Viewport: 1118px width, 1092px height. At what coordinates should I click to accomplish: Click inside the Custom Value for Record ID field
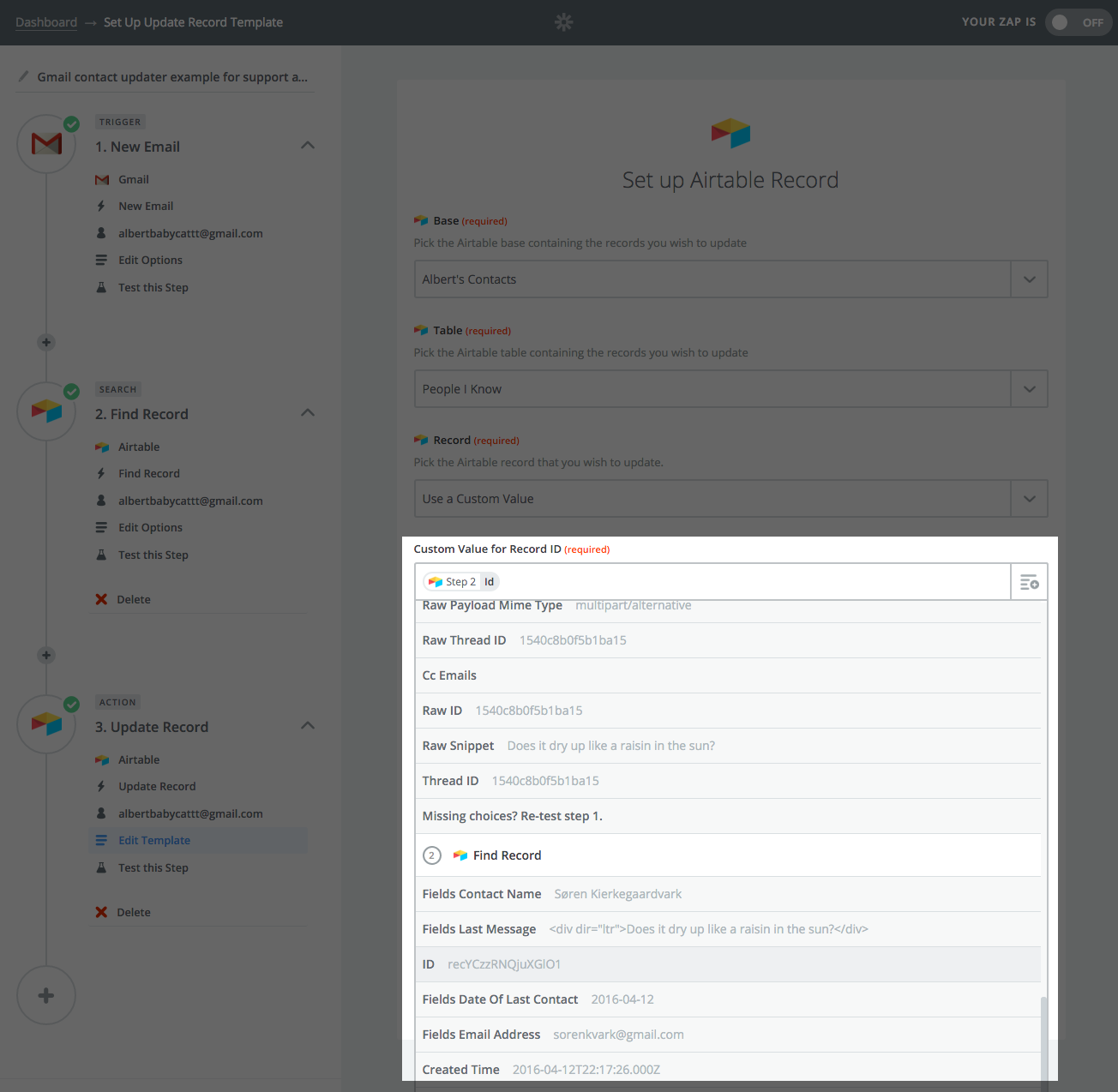coord(712,582)
